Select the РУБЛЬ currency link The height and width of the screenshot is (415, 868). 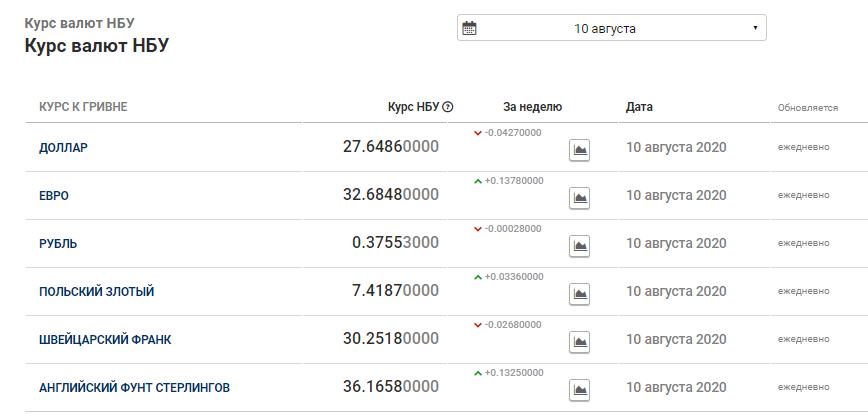pos(58,243)
